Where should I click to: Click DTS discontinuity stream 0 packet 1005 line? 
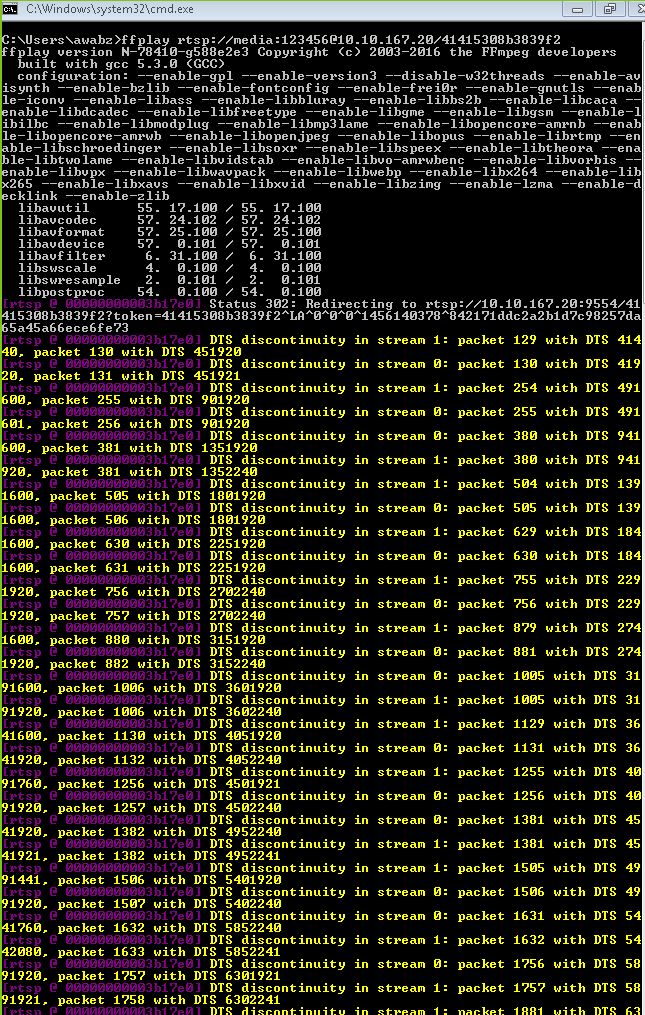coord(321,675)
